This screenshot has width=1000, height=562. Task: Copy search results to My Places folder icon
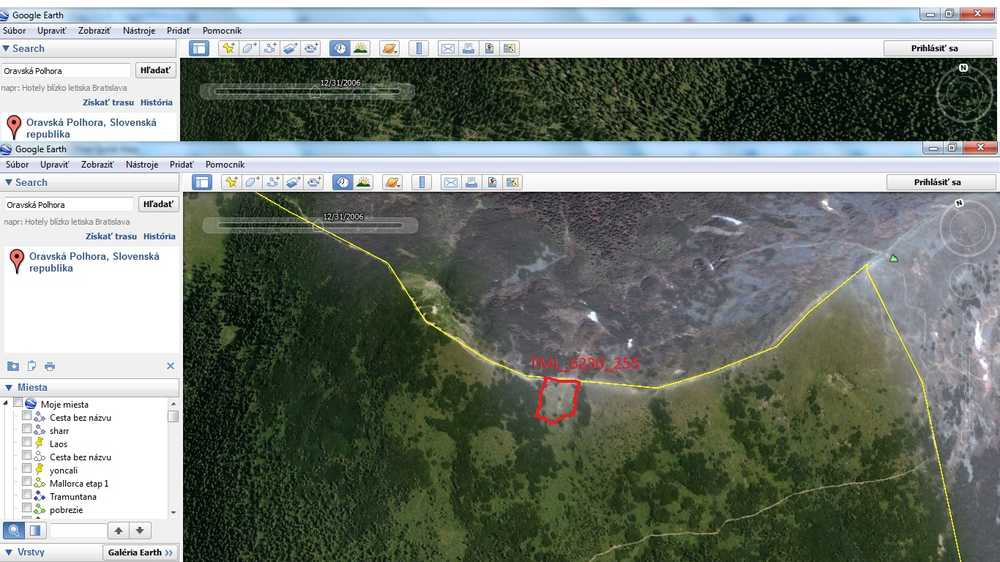point(13,366)
